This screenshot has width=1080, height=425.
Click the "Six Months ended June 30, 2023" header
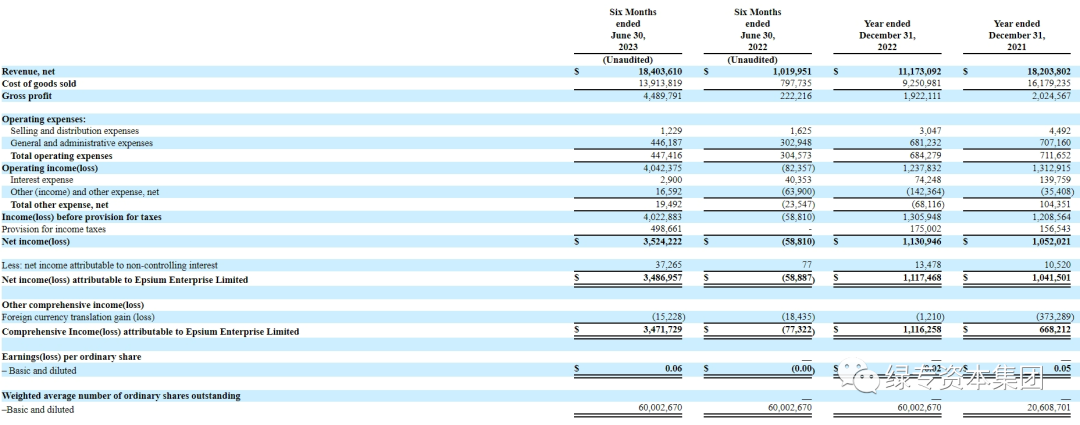(x=634, y=30)
